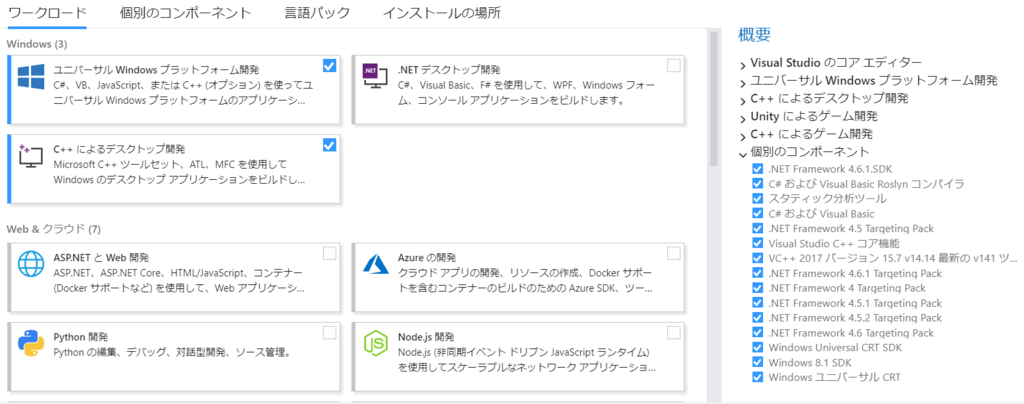Select the .NET デスクトップ開発 card title
This screenshot has height=404, width=1024.
coord(449,69)
